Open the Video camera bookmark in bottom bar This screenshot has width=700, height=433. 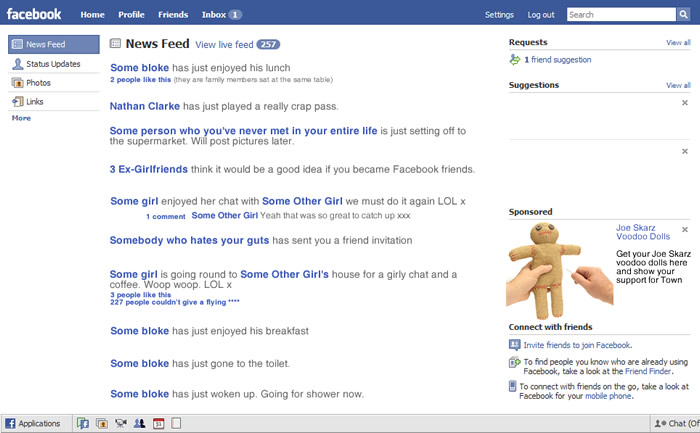pos(121,423)
